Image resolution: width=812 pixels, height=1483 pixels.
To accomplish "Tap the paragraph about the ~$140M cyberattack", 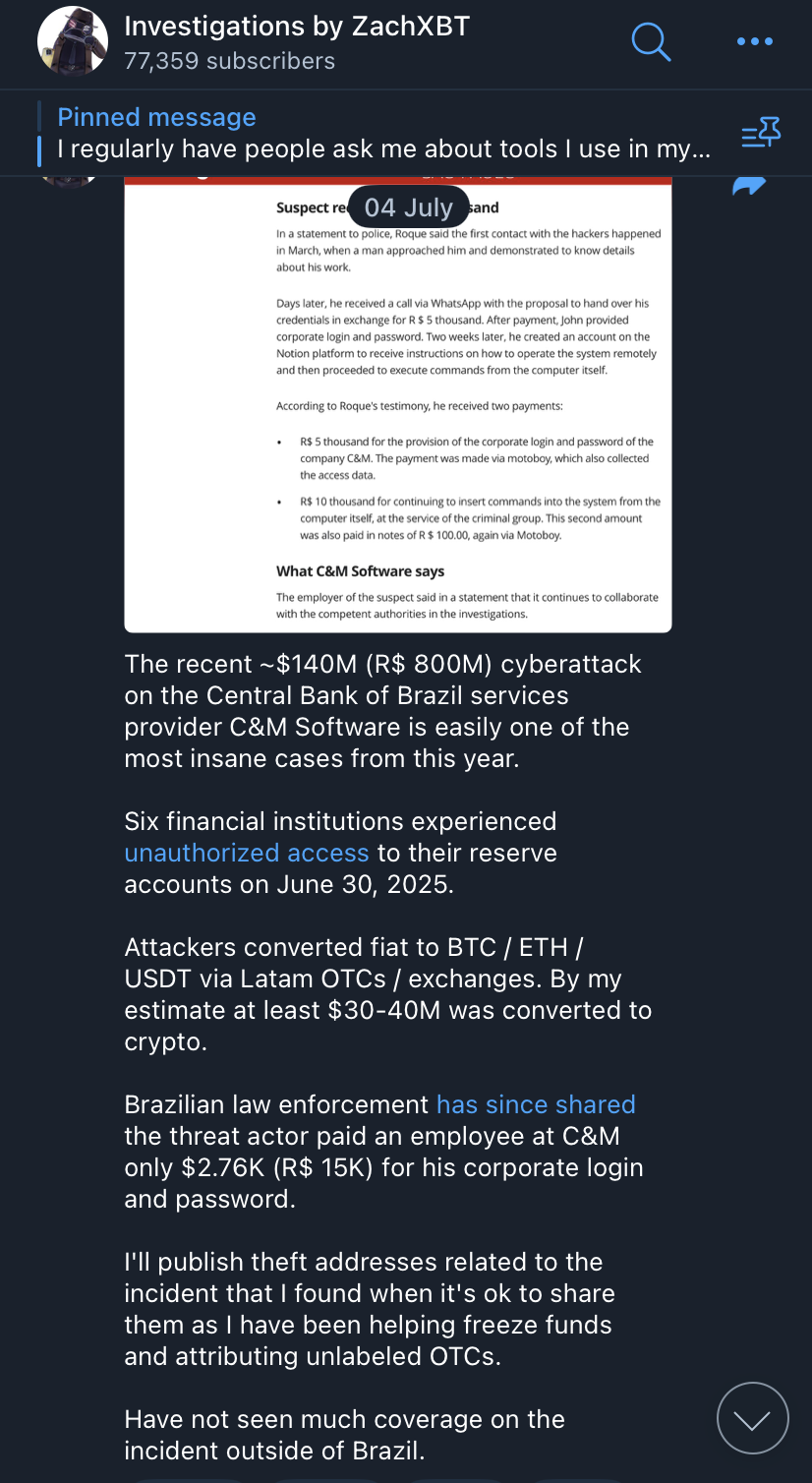I will tap(382, 711).
